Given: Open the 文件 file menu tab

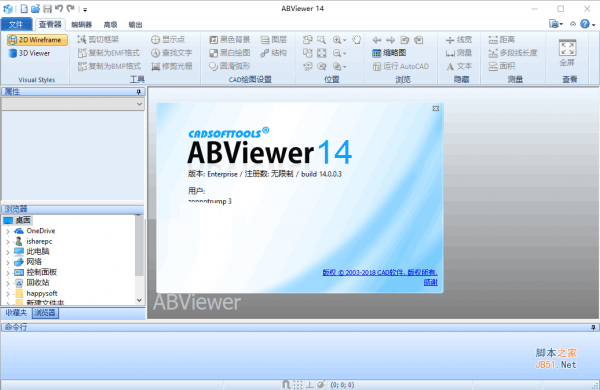Looking at the screenshot, I should coord(16,24).
